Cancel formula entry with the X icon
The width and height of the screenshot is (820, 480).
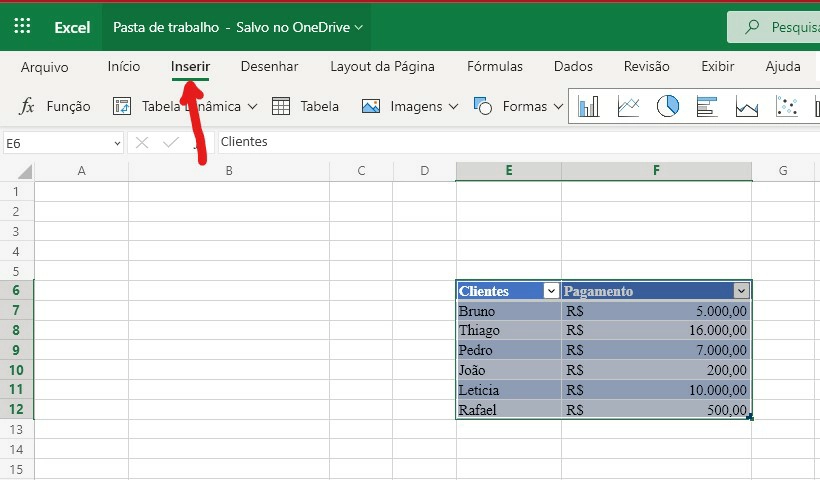click(142, 142)
